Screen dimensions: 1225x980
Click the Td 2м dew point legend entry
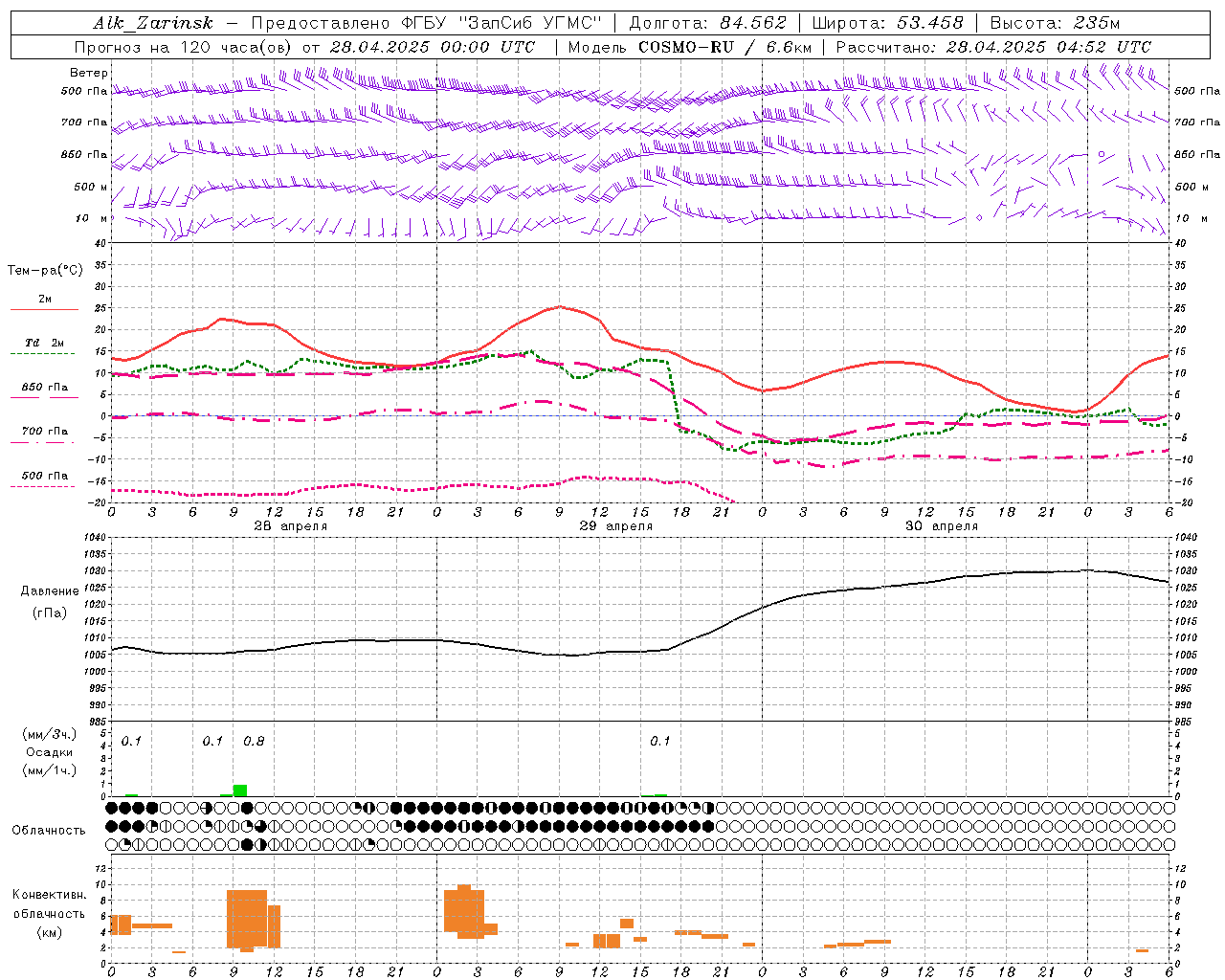click(45, 343)
